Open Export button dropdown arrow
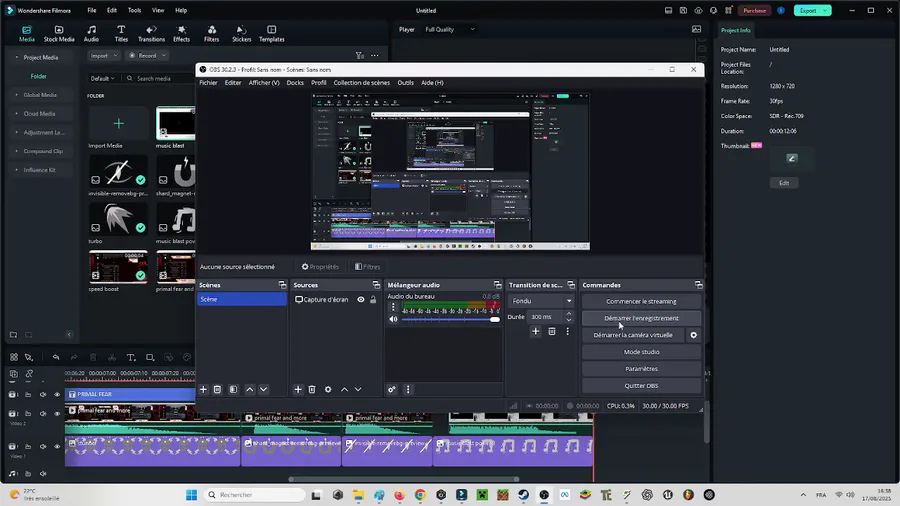The height and width of the screenshot is (506, 900). (825, 10)
